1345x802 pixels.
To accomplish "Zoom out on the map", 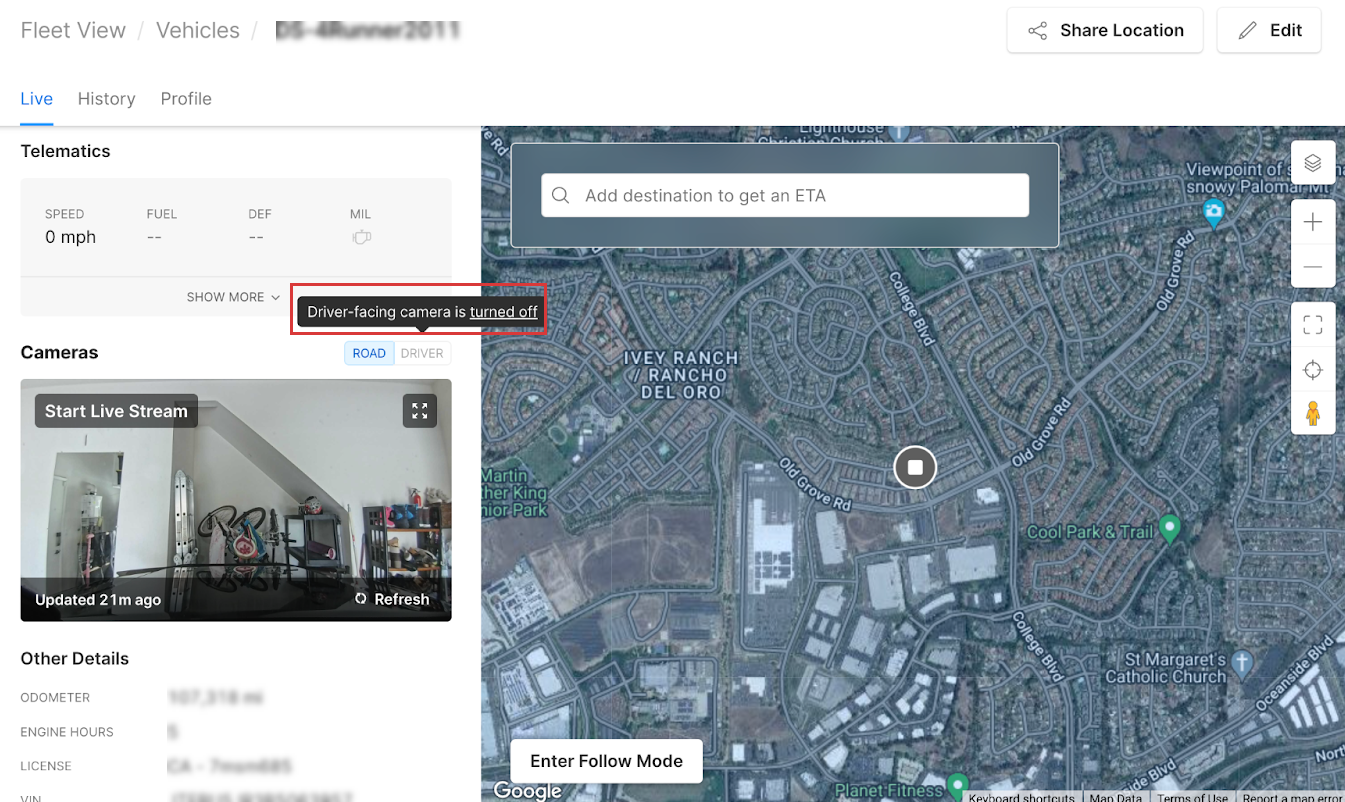I will pyautogui.click(x=1313, y=267).
